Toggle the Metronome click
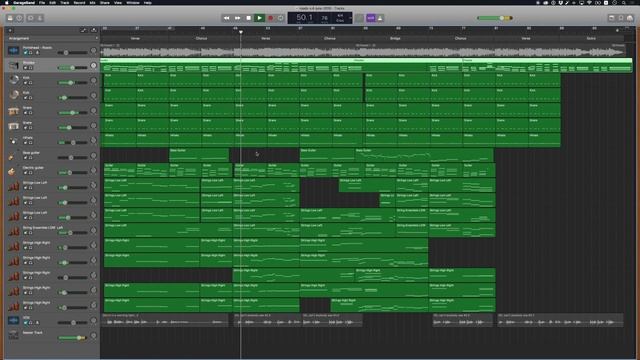Viewport: 640px width, 360px height. pyautogui.click(x=380, y=18)
